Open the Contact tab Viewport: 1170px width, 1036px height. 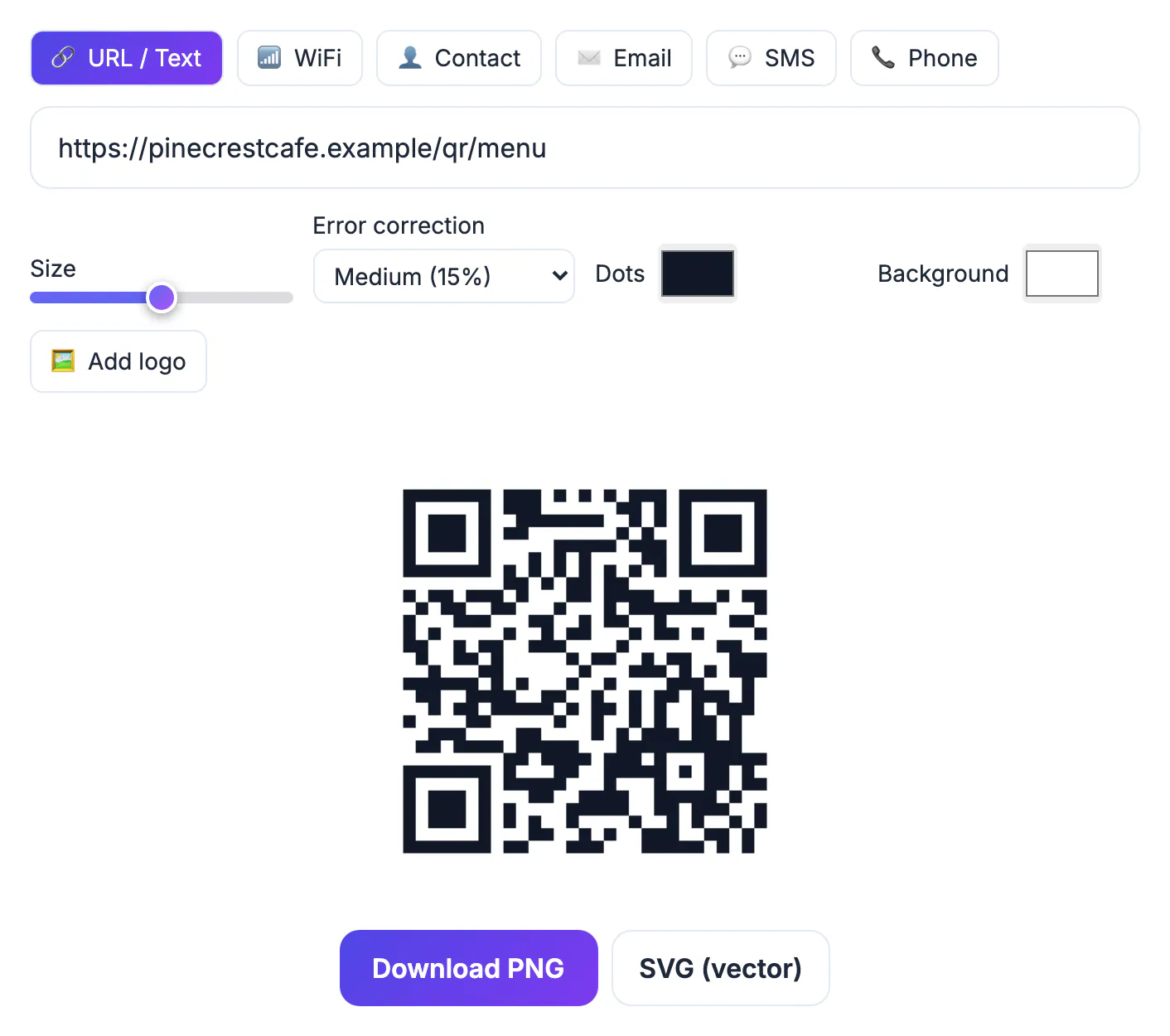pyautogui.click(x=459, y=58)
